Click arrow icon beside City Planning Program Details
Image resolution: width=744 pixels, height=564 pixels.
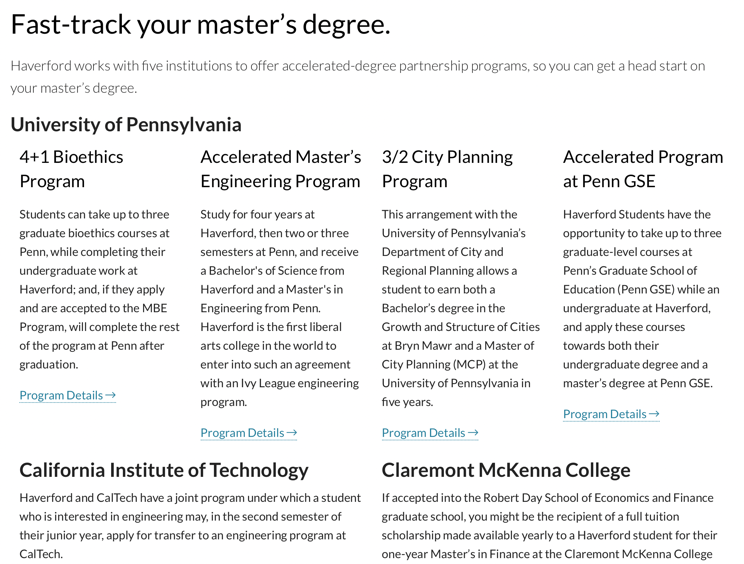point(473,432)
